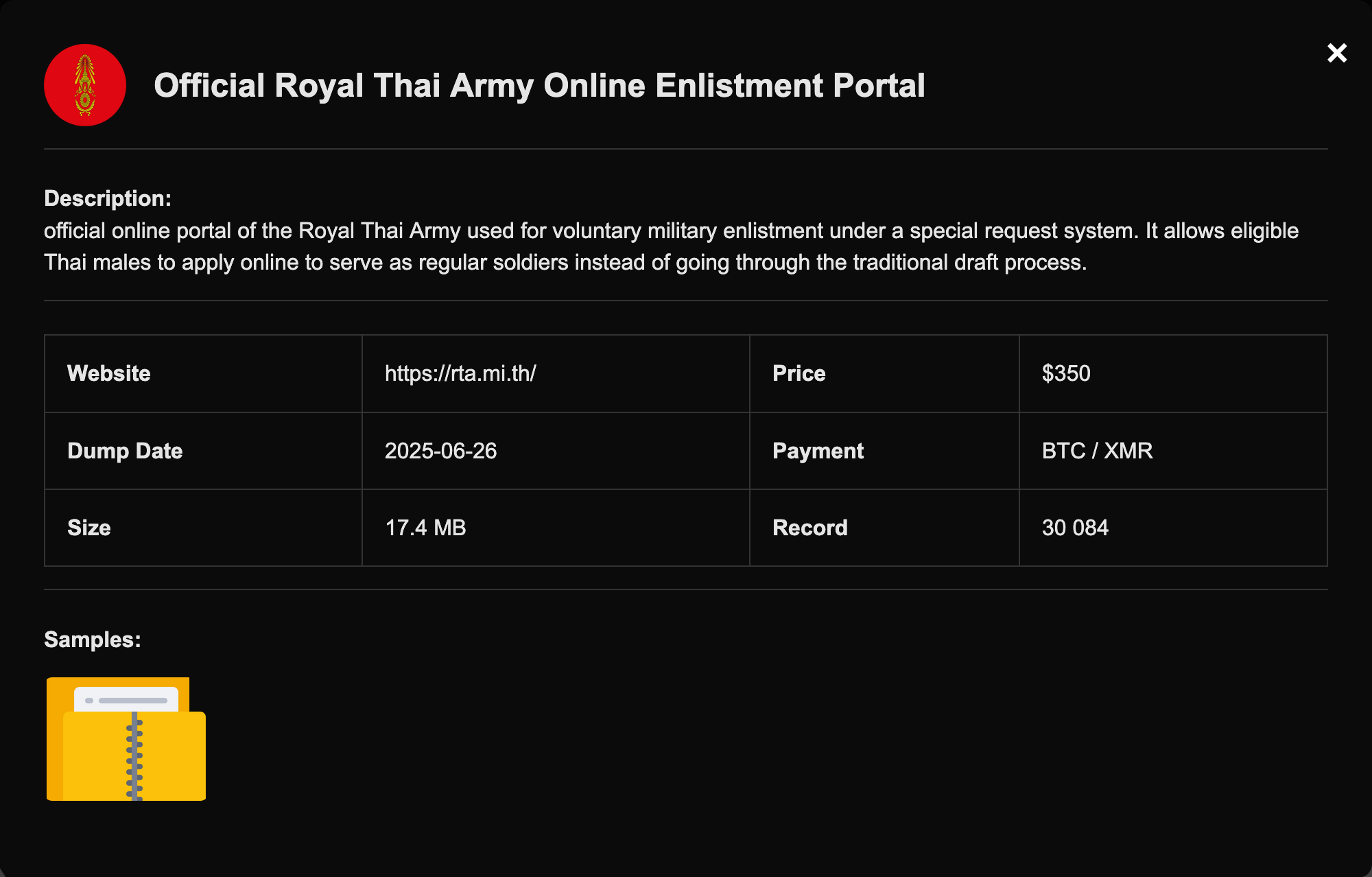Viewport: 1372px width, 877px height.
Task: Click description line starting 'official online portal'
Action: (x=671, y=231)
